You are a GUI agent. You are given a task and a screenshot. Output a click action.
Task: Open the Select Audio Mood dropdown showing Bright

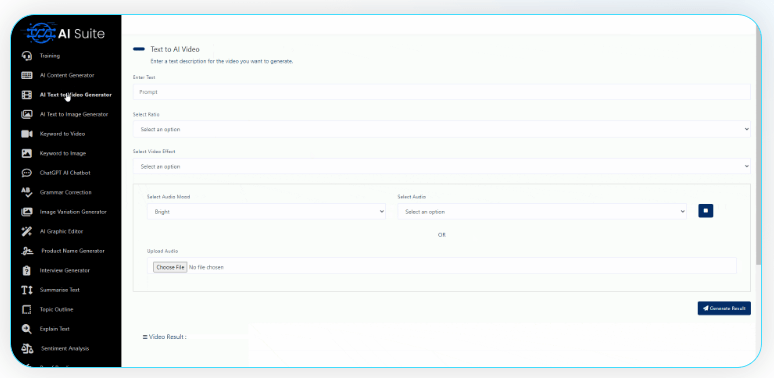(x=267, y=211)
